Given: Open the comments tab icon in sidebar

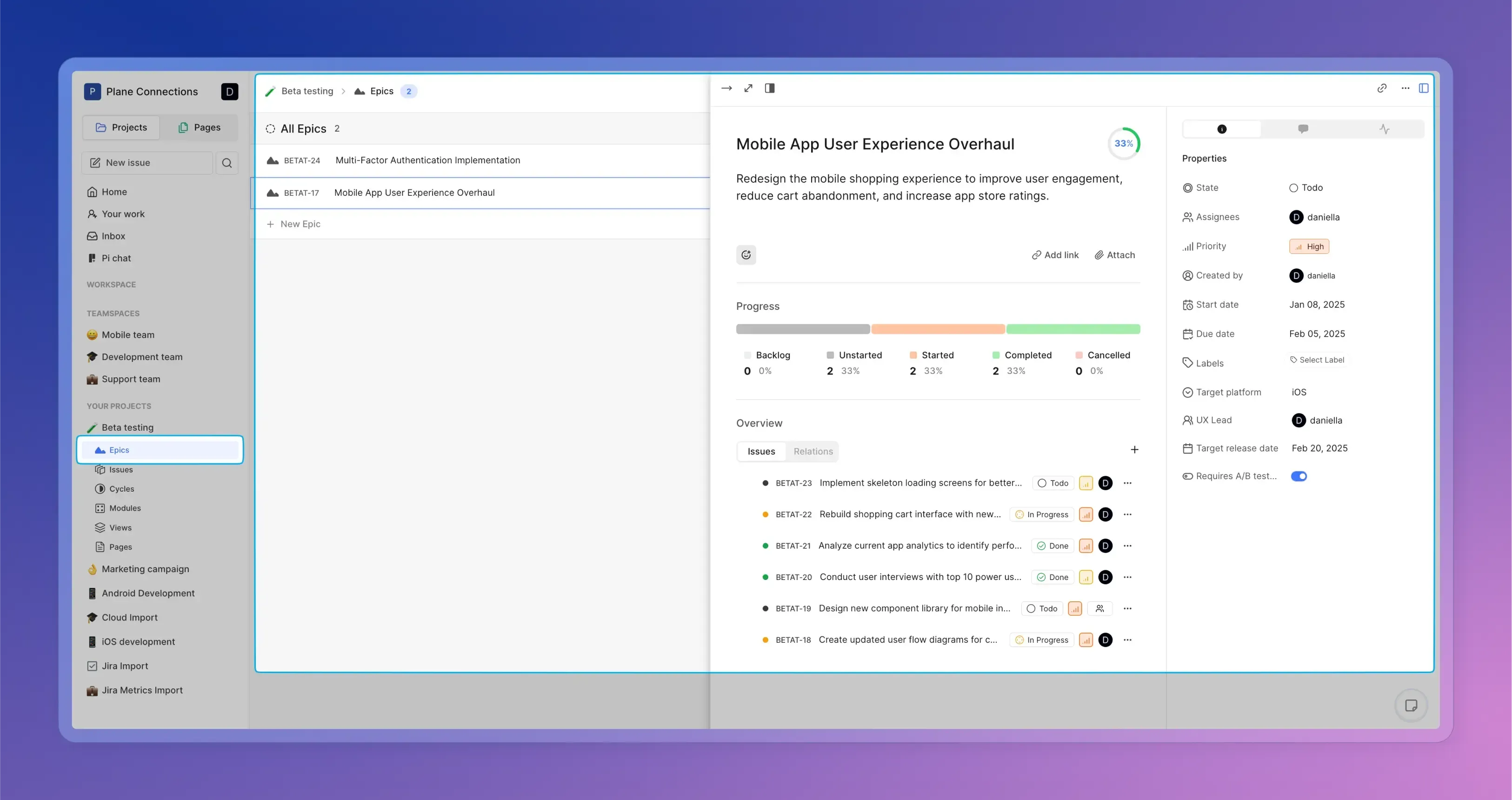Looking at the screenshot, I should pos(1302,128).
